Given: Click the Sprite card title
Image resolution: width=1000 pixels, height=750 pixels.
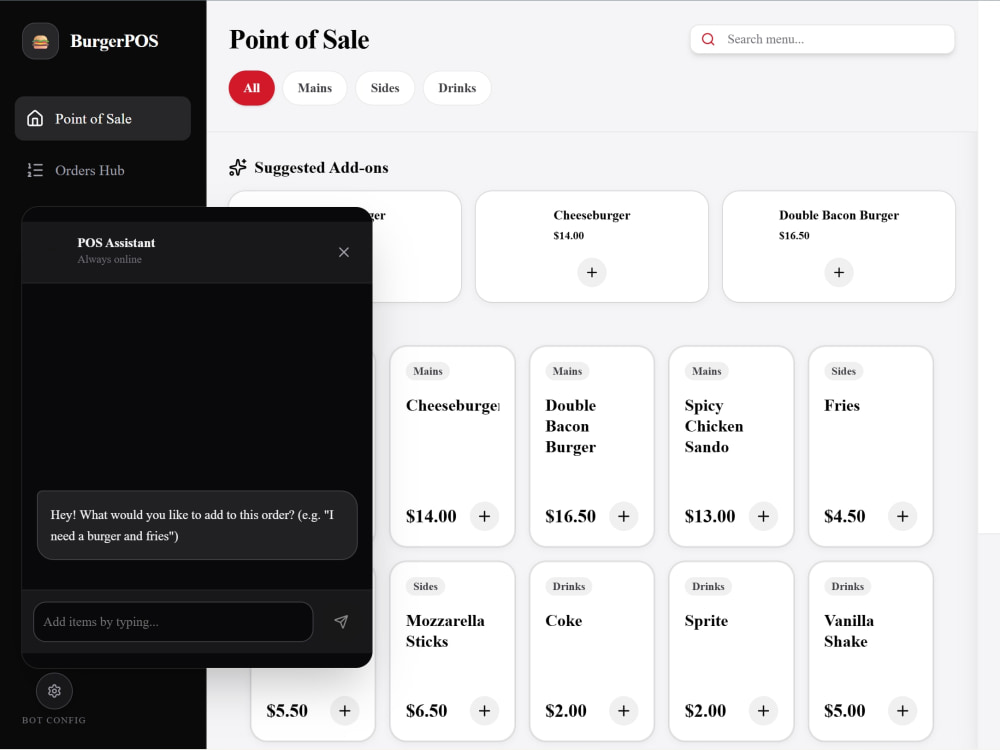Looking at the screenshot, I should pyautogui.click(x=706, y=621).
